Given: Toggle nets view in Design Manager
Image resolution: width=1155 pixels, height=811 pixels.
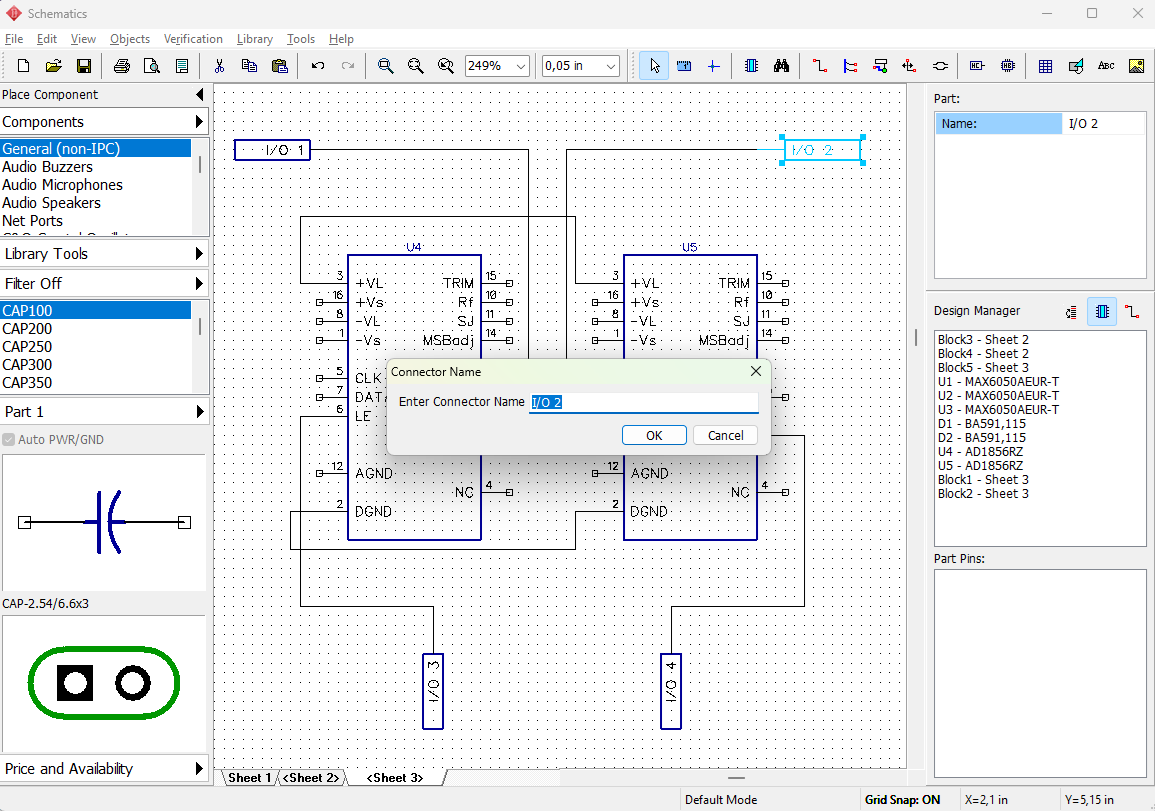Looking at the screenshot, I should (1132, 312).
